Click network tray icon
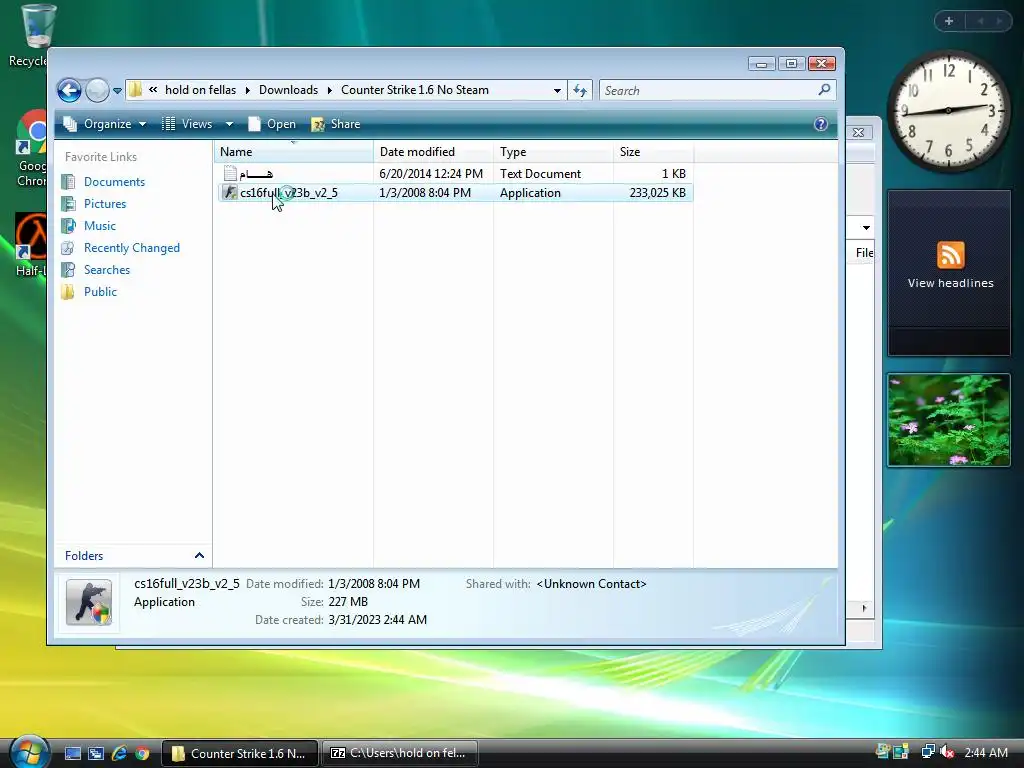The width and height of the screenshot is (1024, 768). (927, 752)
